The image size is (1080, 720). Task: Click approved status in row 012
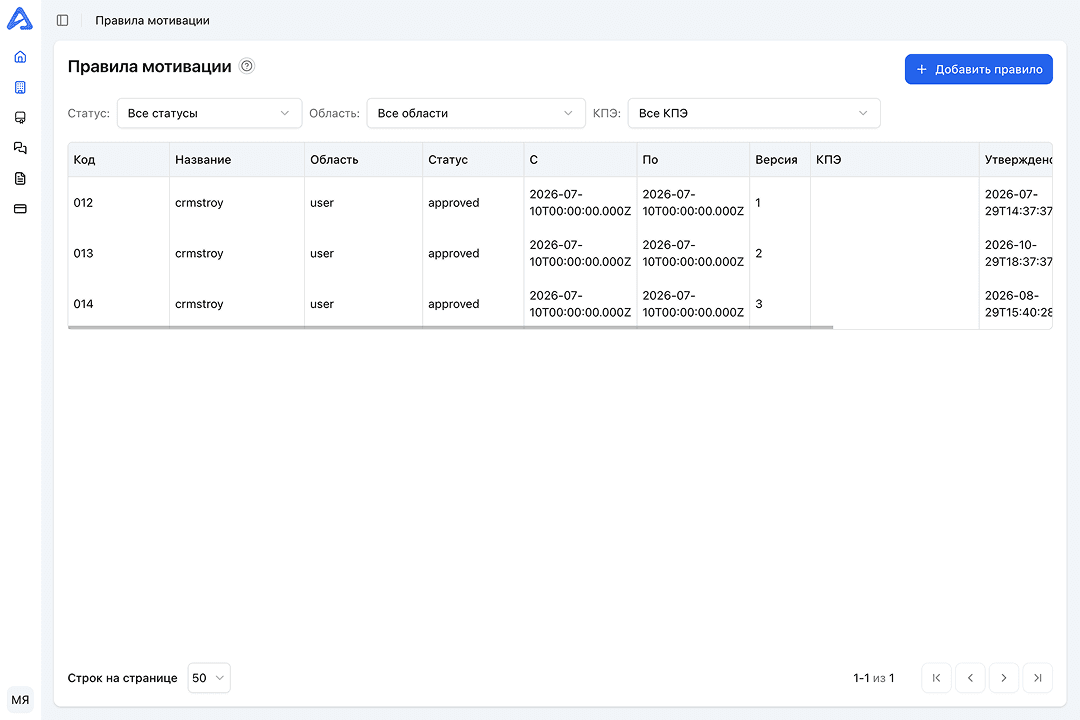point(454,203)
